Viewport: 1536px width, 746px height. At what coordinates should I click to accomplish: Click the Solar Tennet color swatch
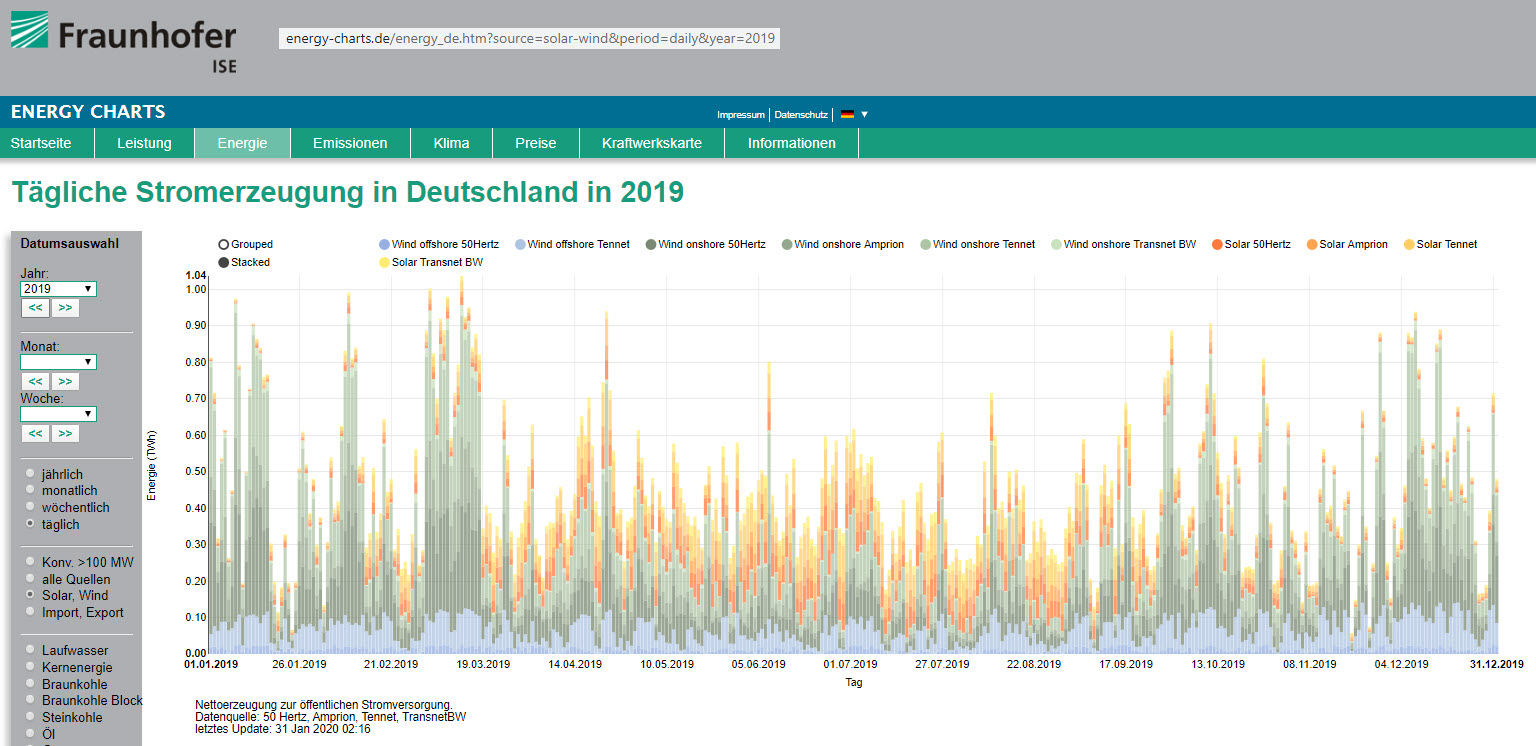pyautogui.click(x=1409, y=245)
